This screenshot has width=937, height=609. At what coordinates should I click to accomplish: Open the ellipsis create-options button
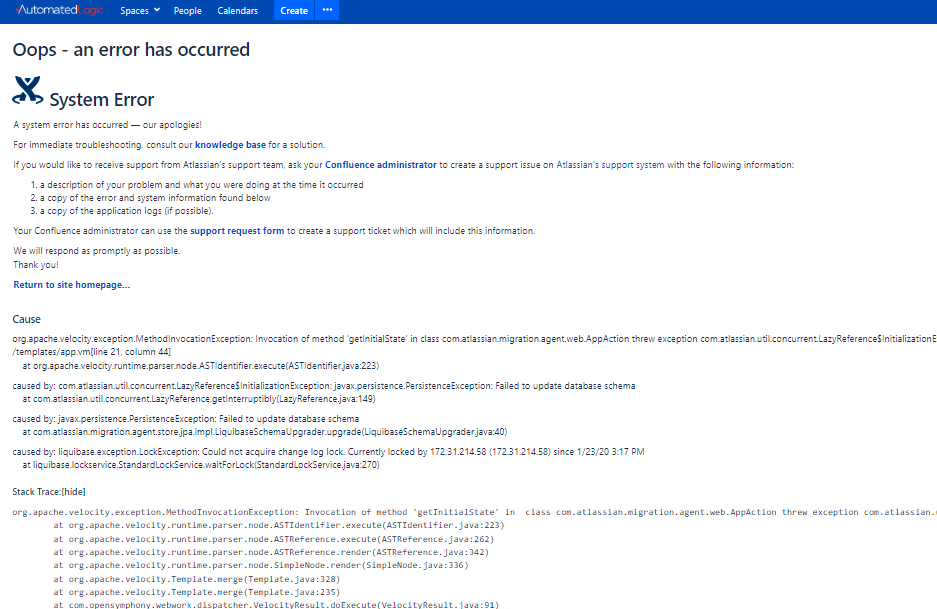[x=327, y=10]
